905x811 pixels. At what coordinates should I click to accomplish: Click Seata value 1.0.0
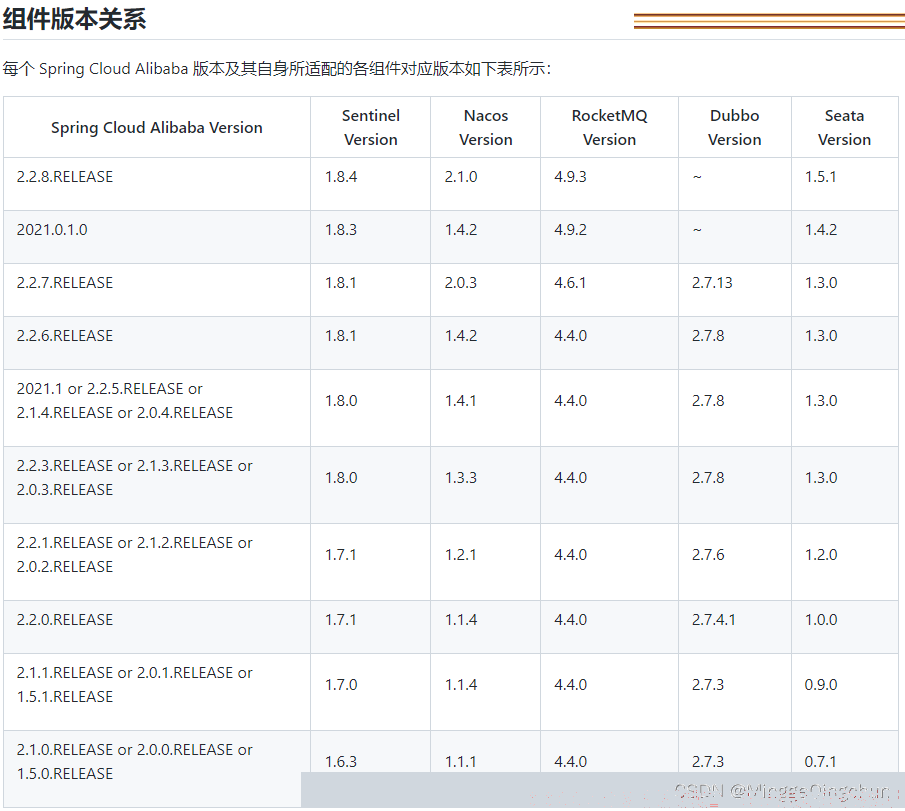[x=821, y=620]
